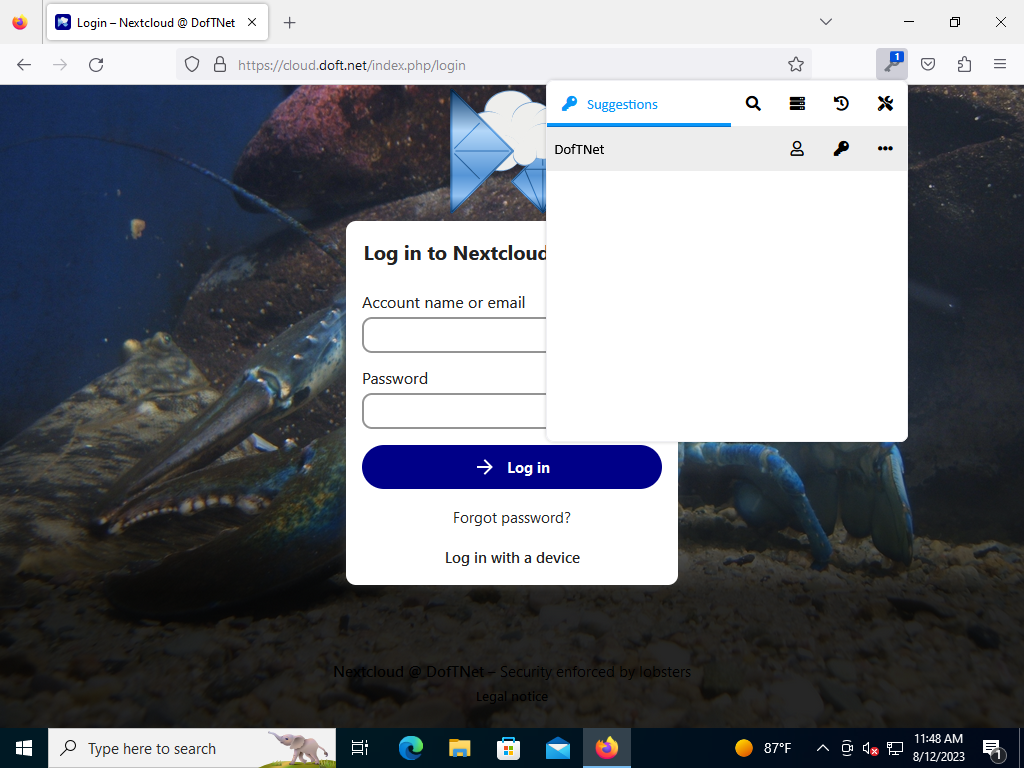This screenshot has width=1024, height=768.
Task: View site security padlock information
Action: pyautogui.click(x=220, y=64)
